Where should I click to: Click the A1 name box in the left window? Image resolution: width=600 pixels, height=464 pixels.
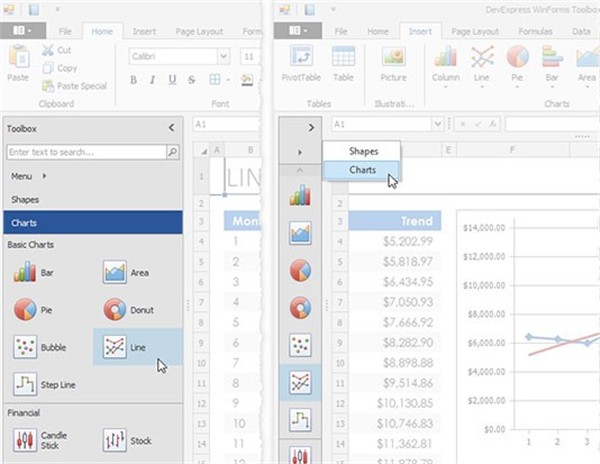point(227,124)
